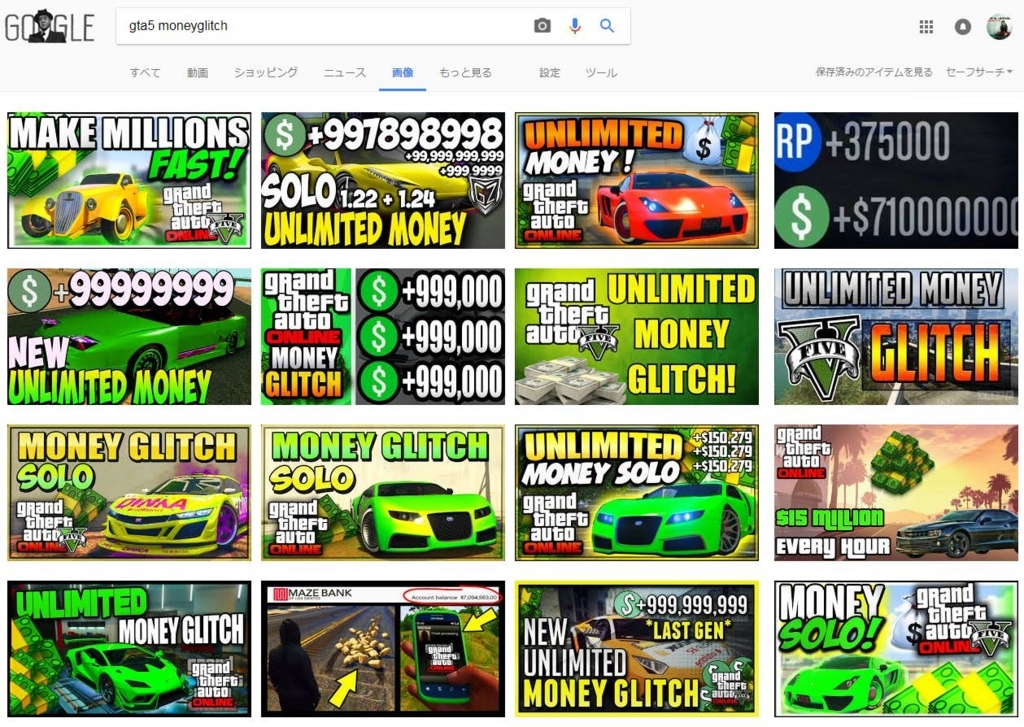The image size is (1024, 727).
Task: Open the RP +375000 thumbnail
Action: [x=896, y=180]
